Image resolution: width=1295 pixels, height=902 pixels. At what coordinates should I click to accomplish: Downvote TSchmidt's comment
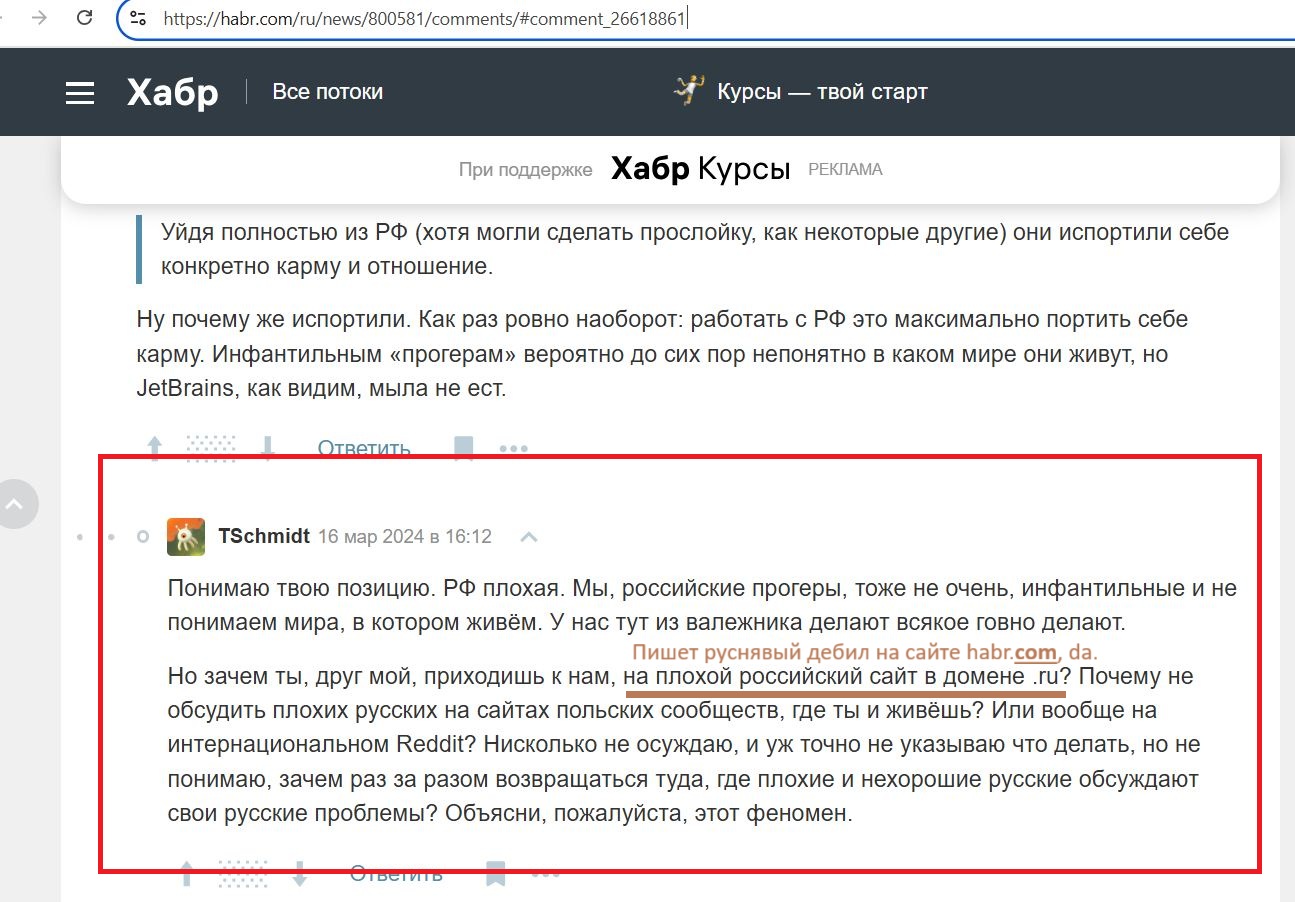tap(299, 874)
